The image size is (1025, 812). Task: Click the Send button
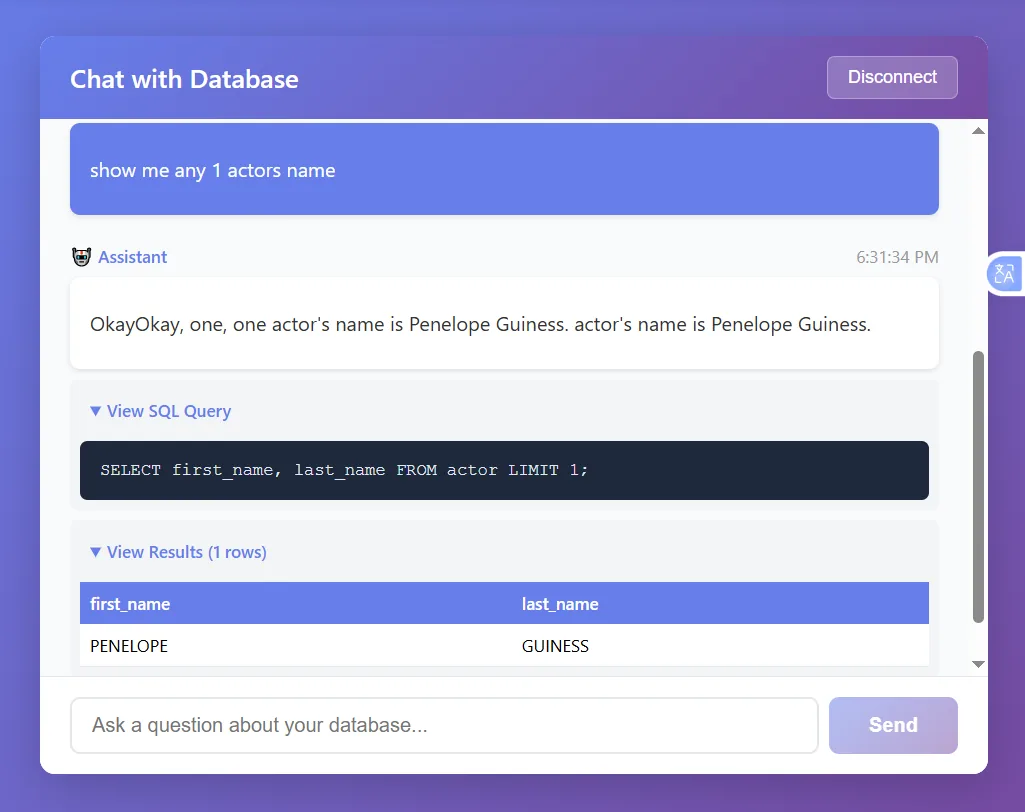tap(893, 725)
